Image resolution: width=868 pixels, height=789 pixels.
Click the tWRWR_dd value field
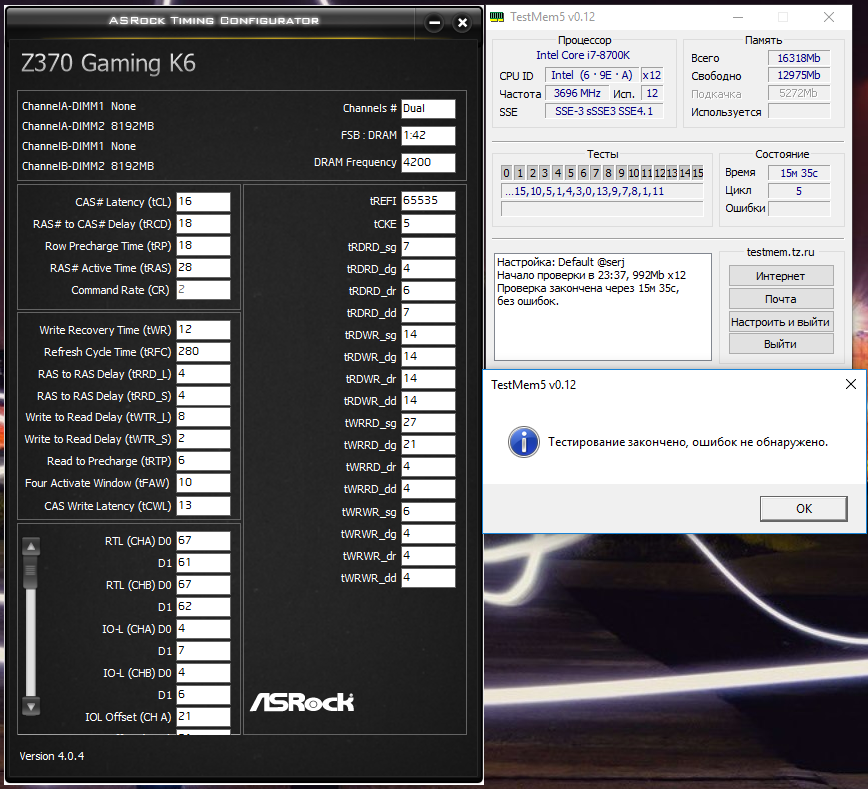pyautogui.click(x=428, y=578)
